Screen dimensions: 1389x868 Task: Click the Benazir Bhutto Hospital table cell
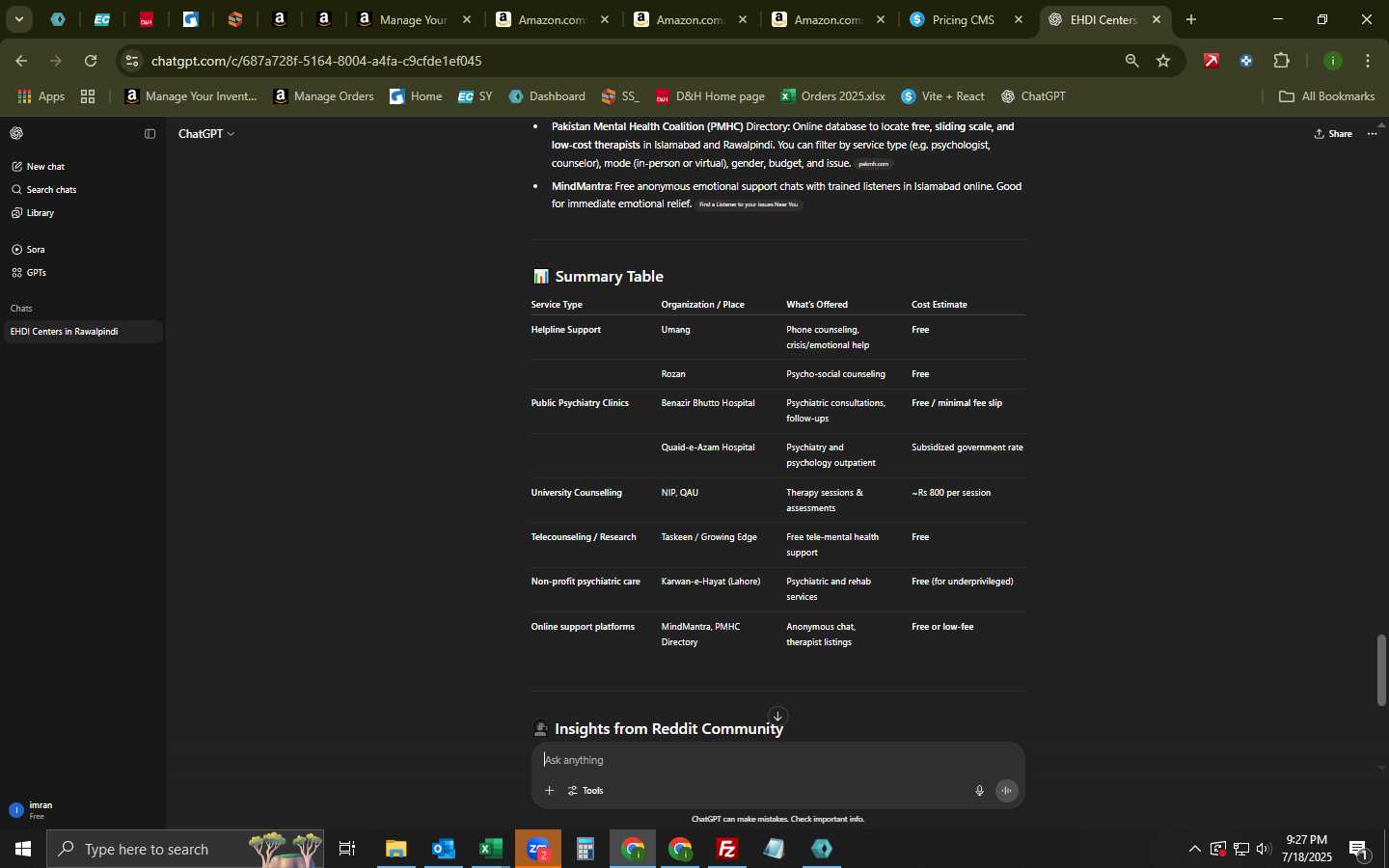708,403
